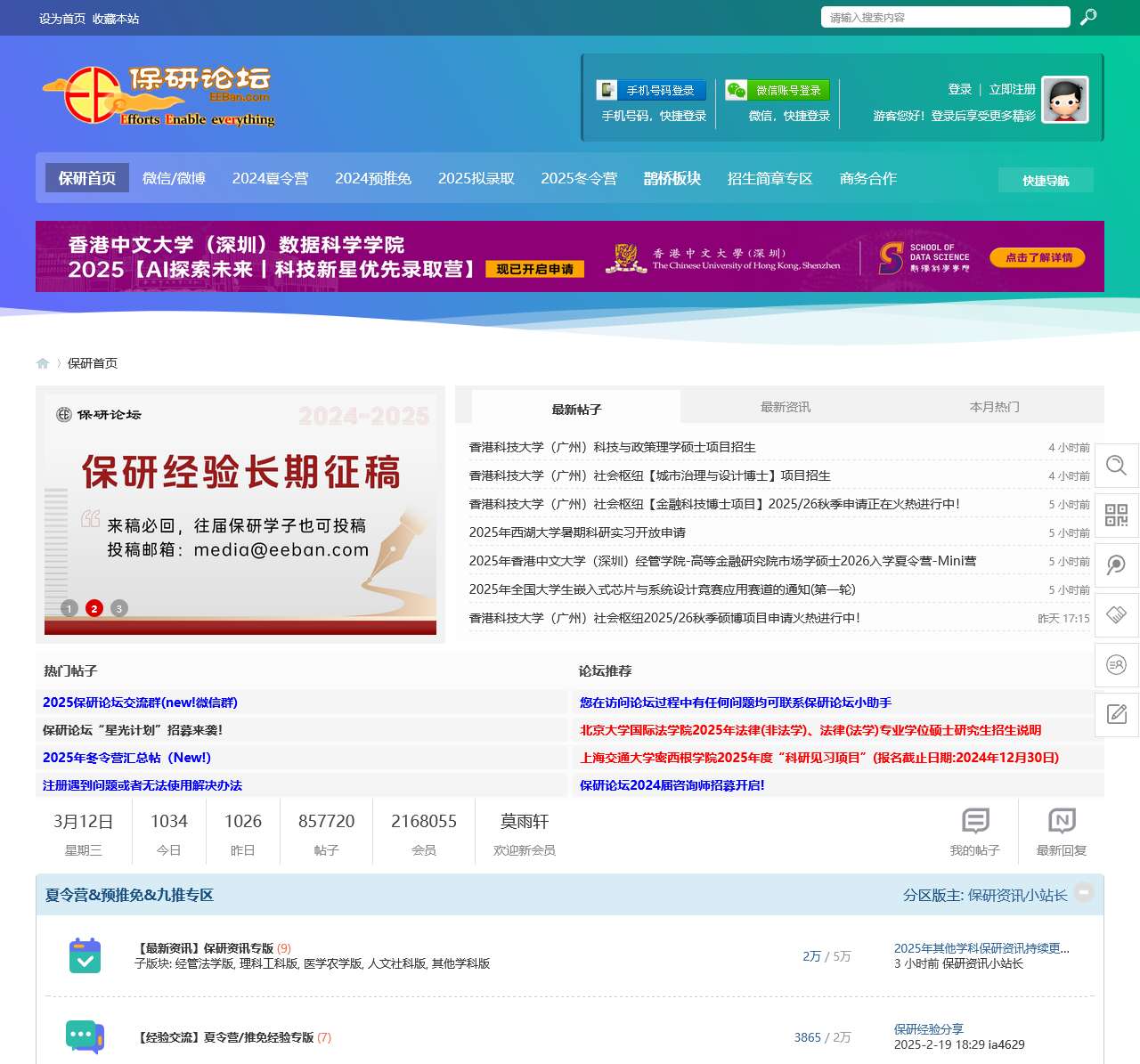The width and height of the screenshot is (1140, 1064).
Task: Click the 设为首页 link
Action: [62, 19]
